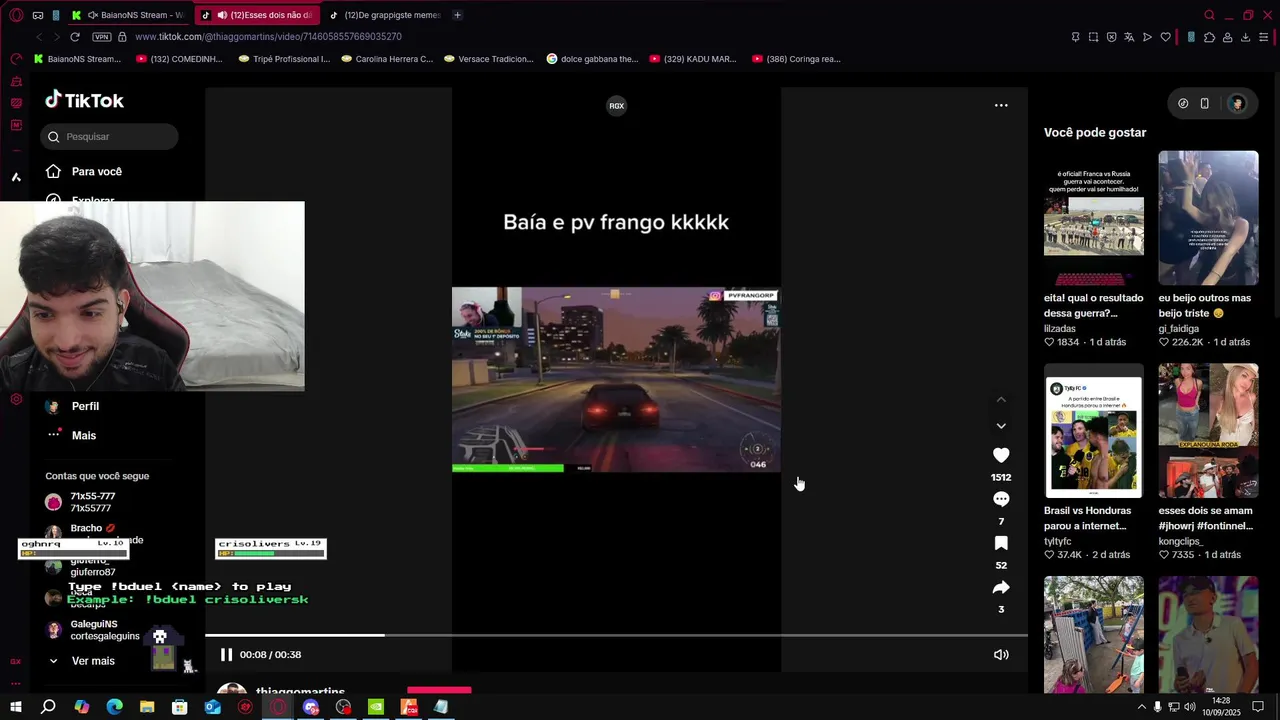Open File Explorer from the taskbar
This screenshot has height=720, width=1280.
click(x=147, y=707)
